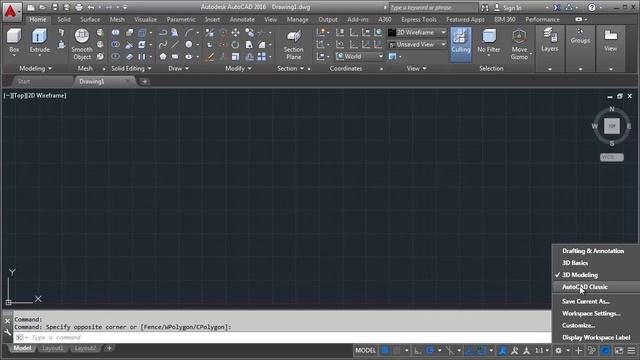Screen dimensions: 640x360
Task: Select Customize in workspace menu
Action: point(578,325)
